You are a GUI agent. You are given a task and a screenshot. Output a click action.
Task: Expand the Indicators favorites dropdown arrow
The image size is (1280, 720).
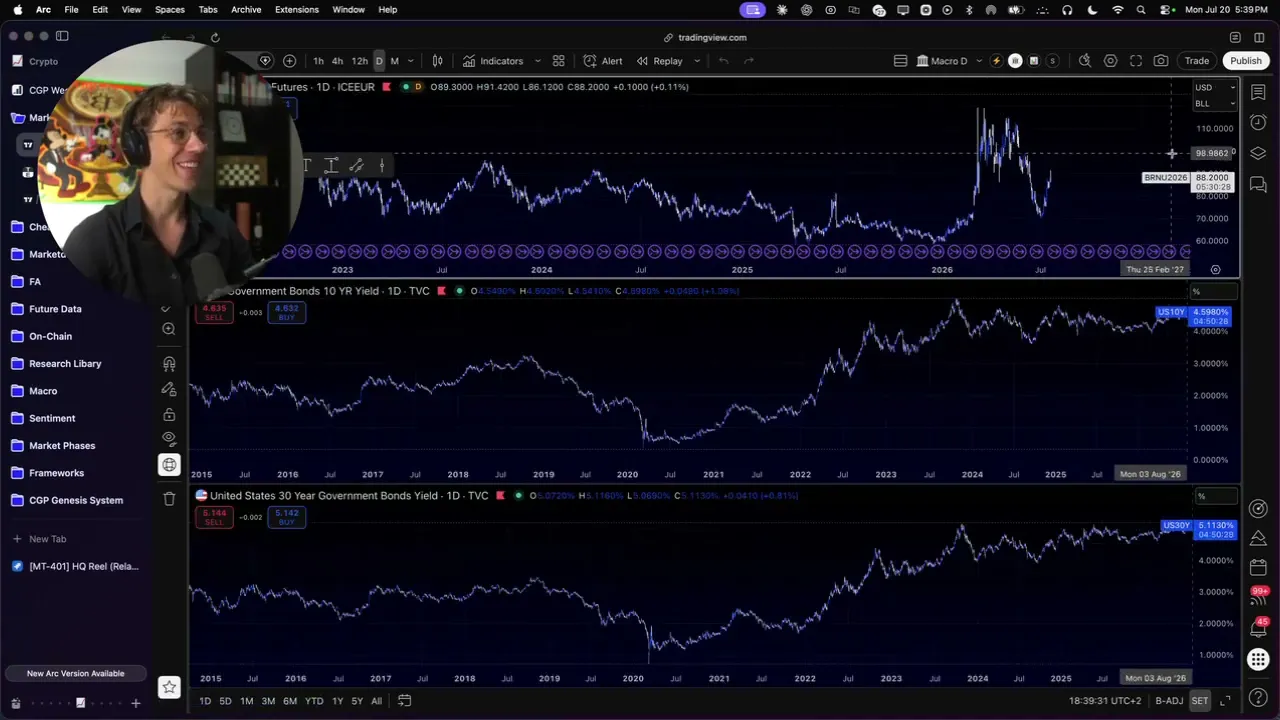coord(537,61)
